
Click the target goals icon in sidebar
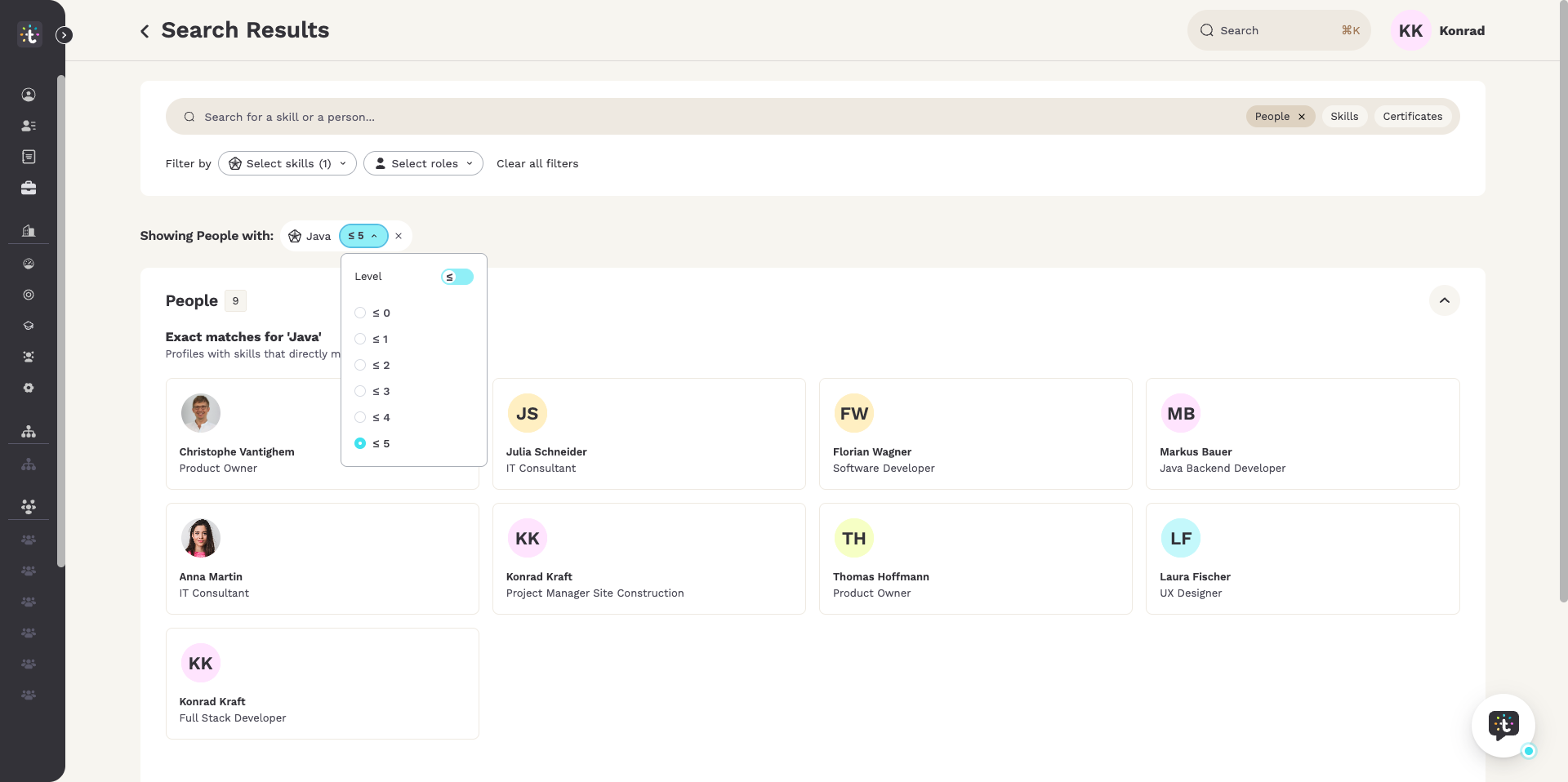coord(29,295)
